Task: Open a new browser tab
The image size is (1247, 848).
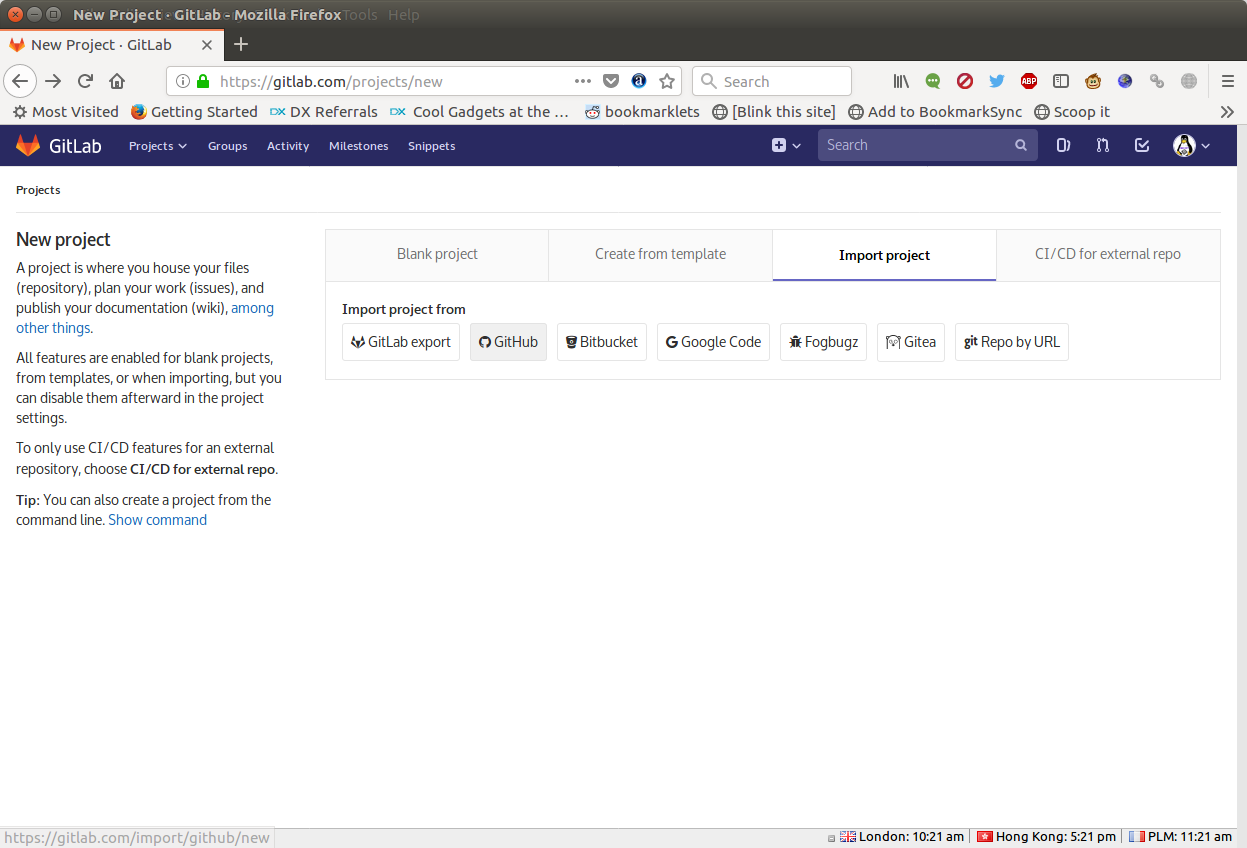Action: [241, 44]
